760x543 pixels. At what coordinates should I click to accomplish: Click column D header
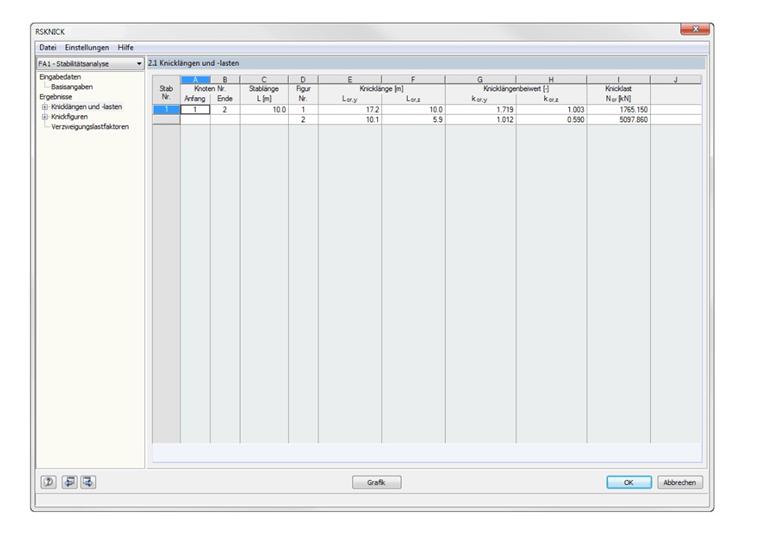[303, 80]
